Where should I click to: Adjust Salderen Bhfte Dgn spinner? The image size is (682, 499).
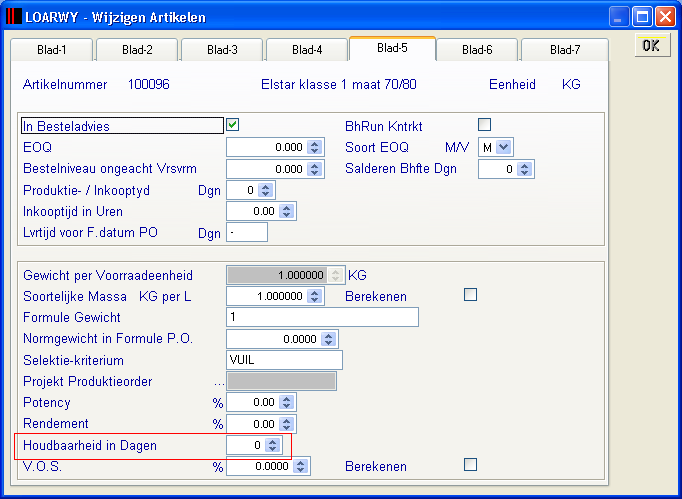525,169
